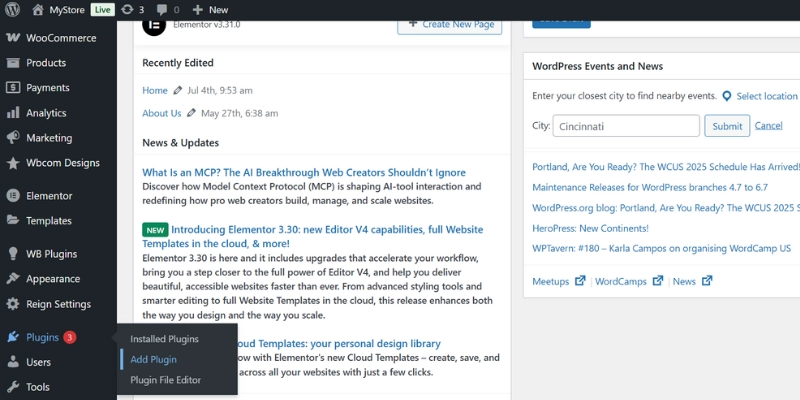
Task: Click the pencil icon beside About Us
Action: pos(191,113)
